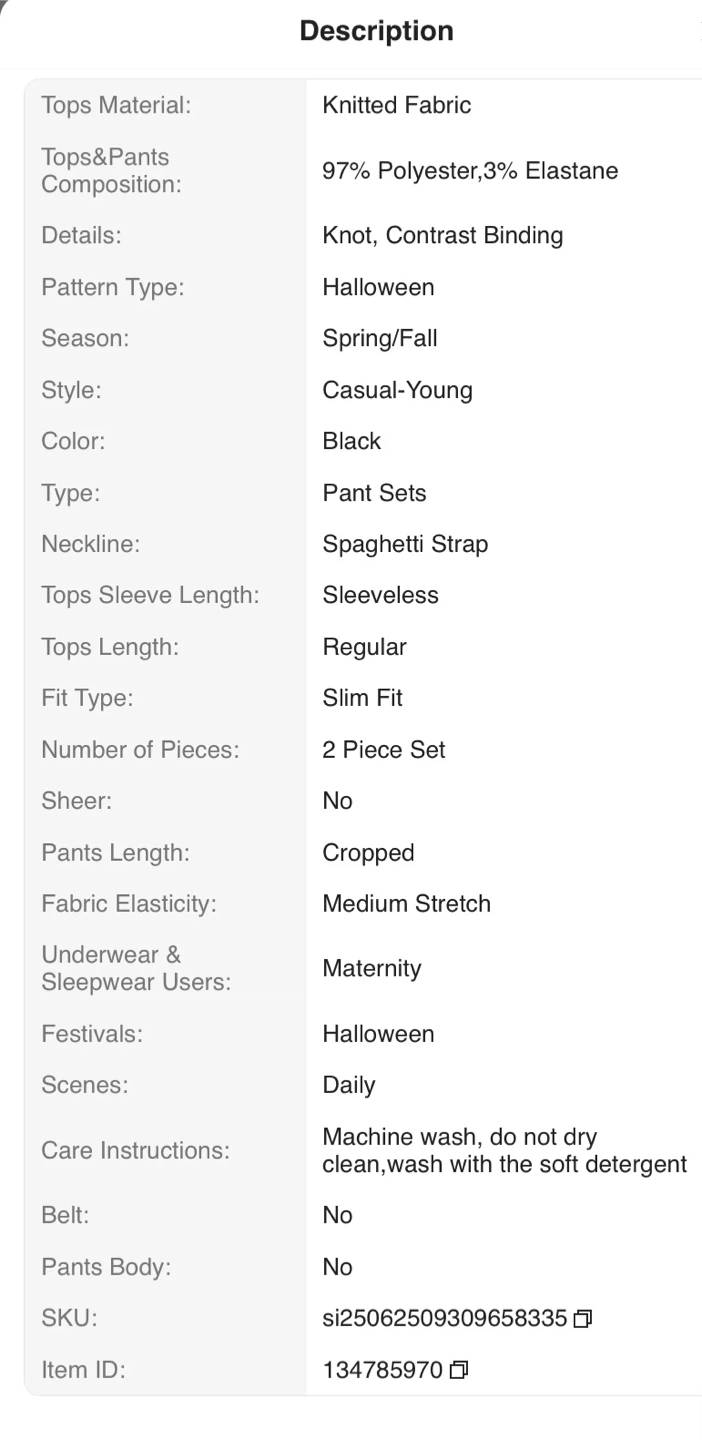Select the Item ID number 134785970
This screenshot has height=1440, width=702.
click(x=383, y=1370)
